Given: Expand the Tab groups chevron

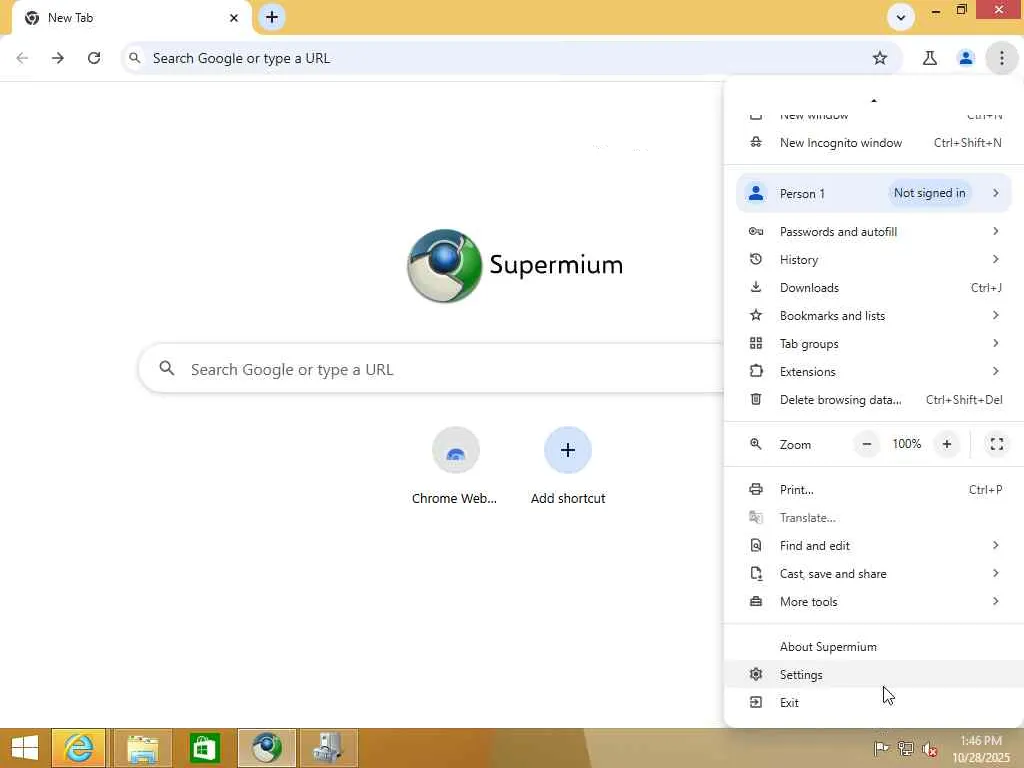Looking at the screenshot, I should coord(995,344).
